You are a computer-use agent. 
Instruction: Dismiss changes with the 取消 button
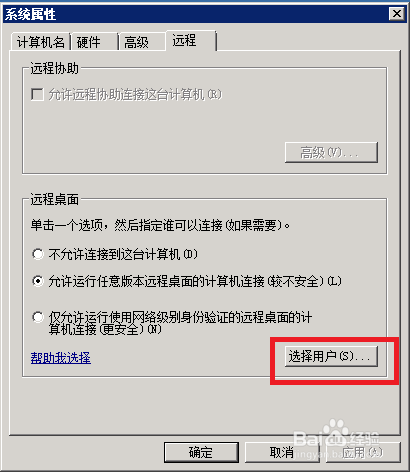pos(282,452)
